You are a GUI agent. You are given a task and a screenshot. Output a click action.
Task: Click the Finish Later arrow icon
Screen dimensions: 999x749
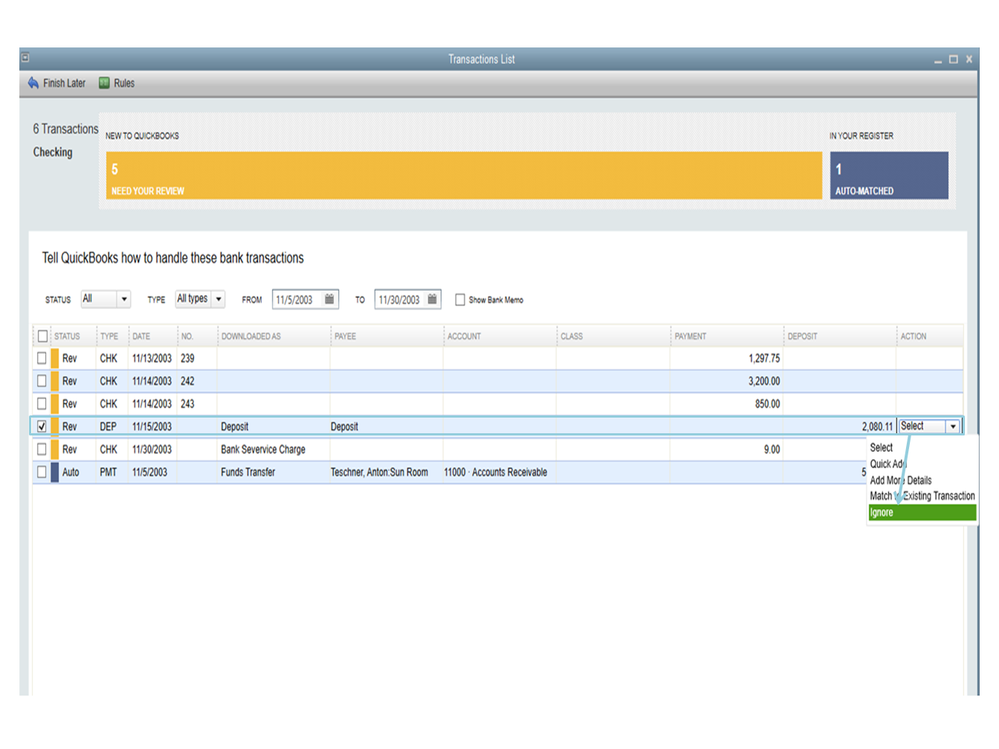coord(33,83)
